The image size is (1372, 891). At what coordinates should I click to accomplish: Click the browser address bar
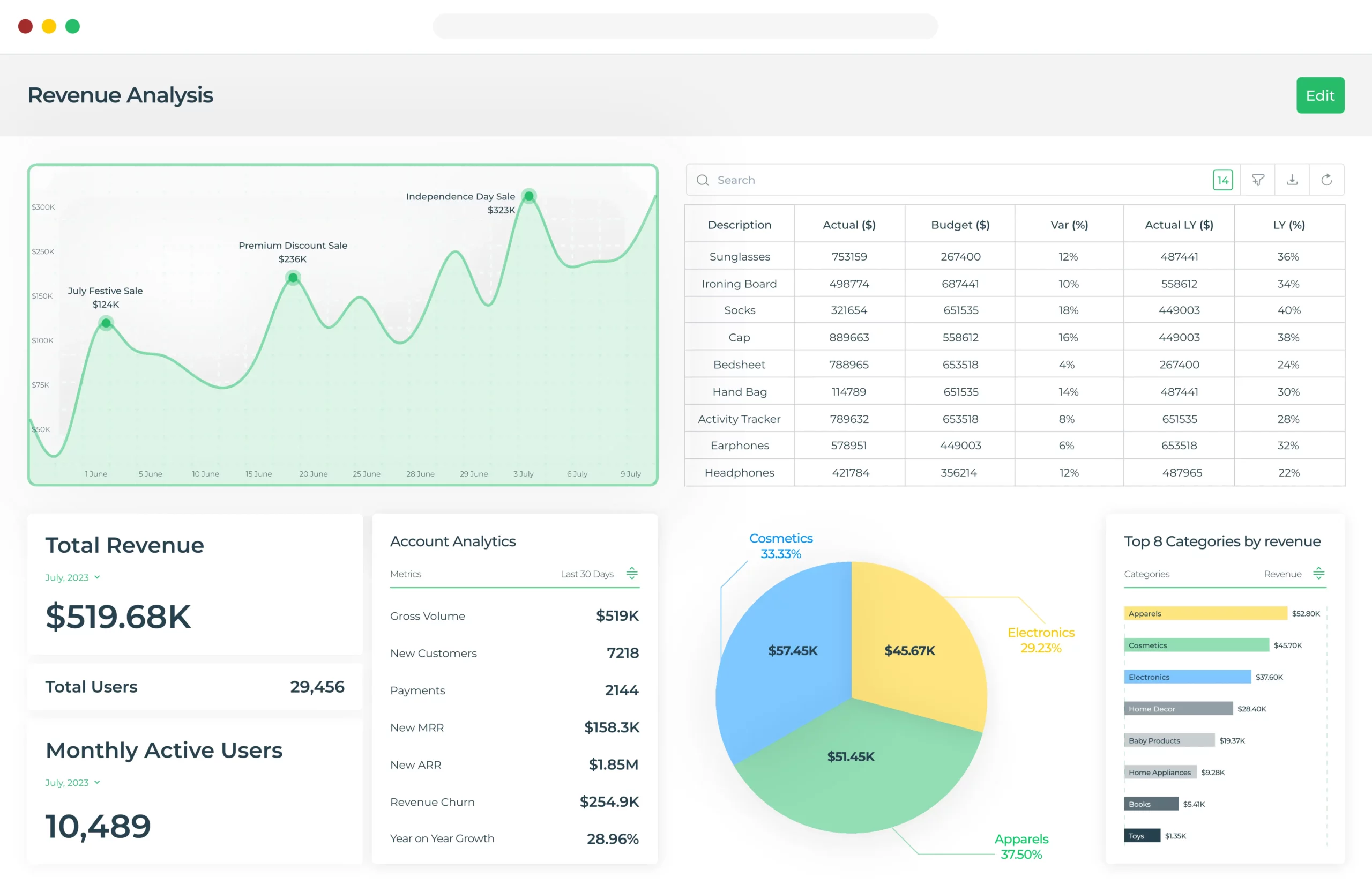685,26
